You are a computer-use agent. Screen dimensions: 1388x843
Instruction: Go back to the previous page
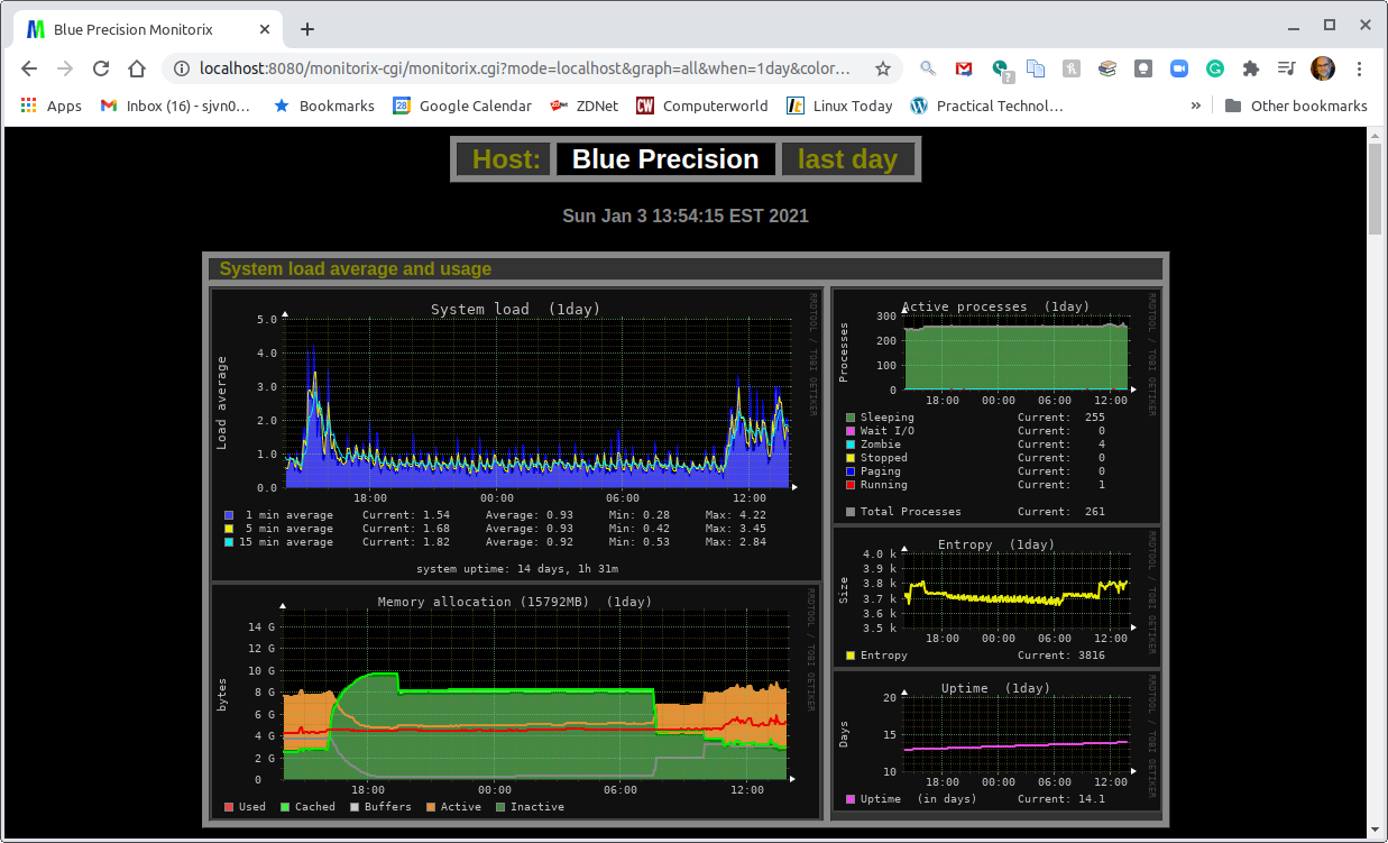[x=28, y=69]
